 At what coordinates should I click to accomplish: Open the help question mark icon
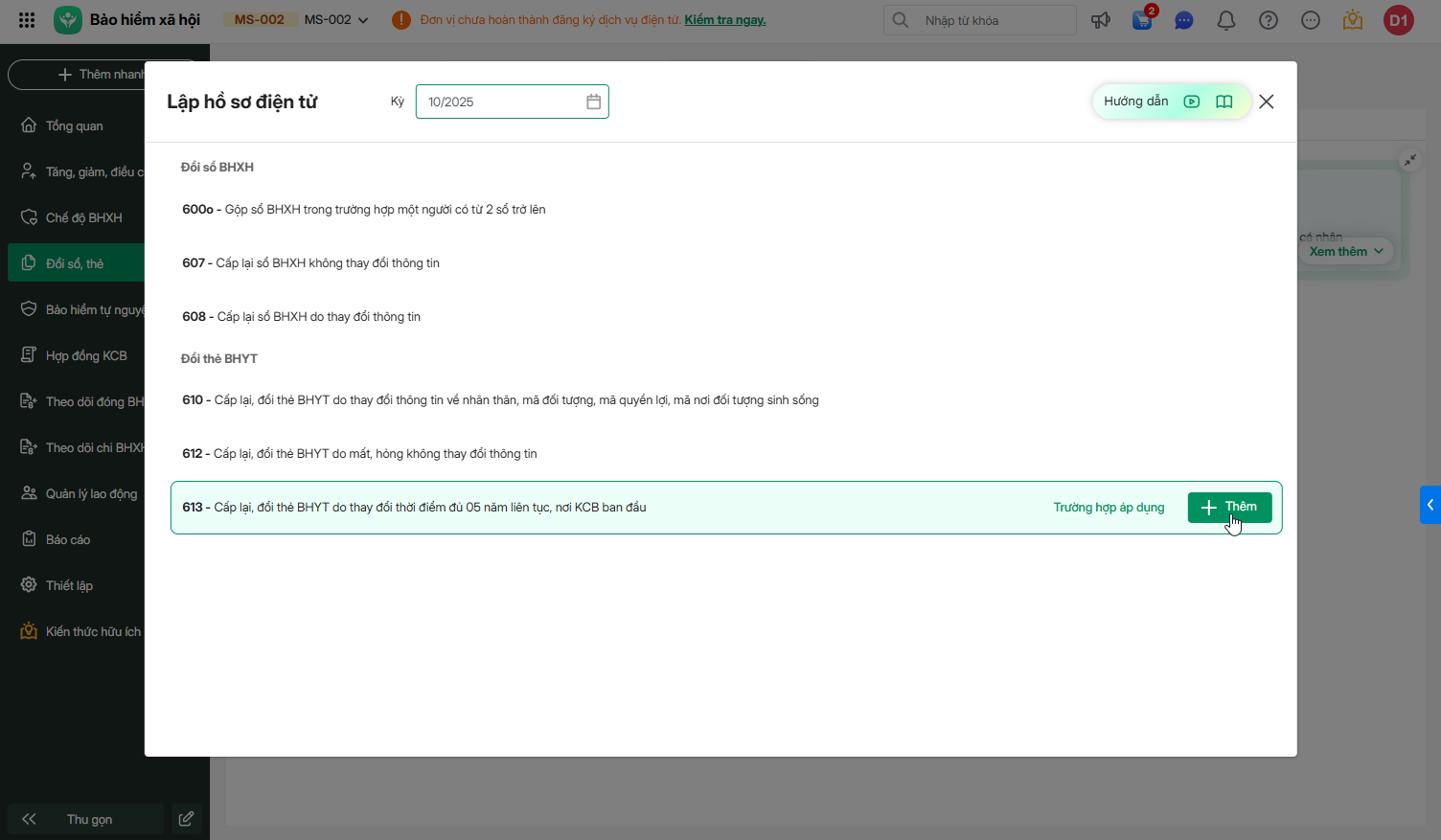click(1269, 20)
